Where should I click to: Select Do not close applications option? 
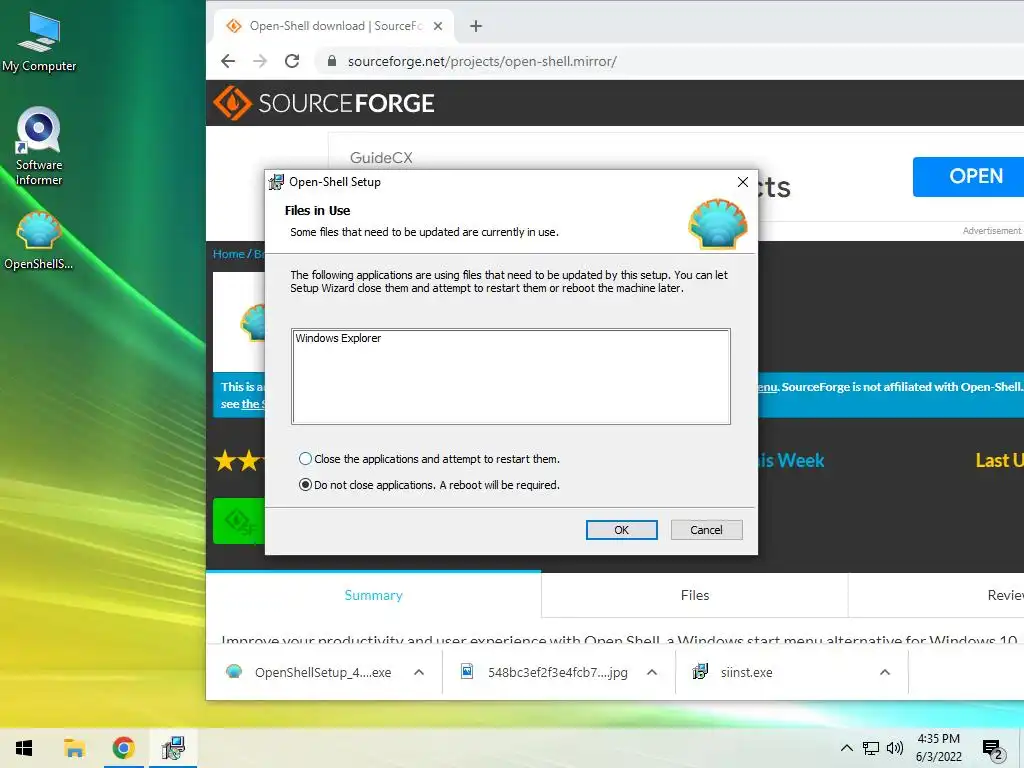tap(429, 485)
